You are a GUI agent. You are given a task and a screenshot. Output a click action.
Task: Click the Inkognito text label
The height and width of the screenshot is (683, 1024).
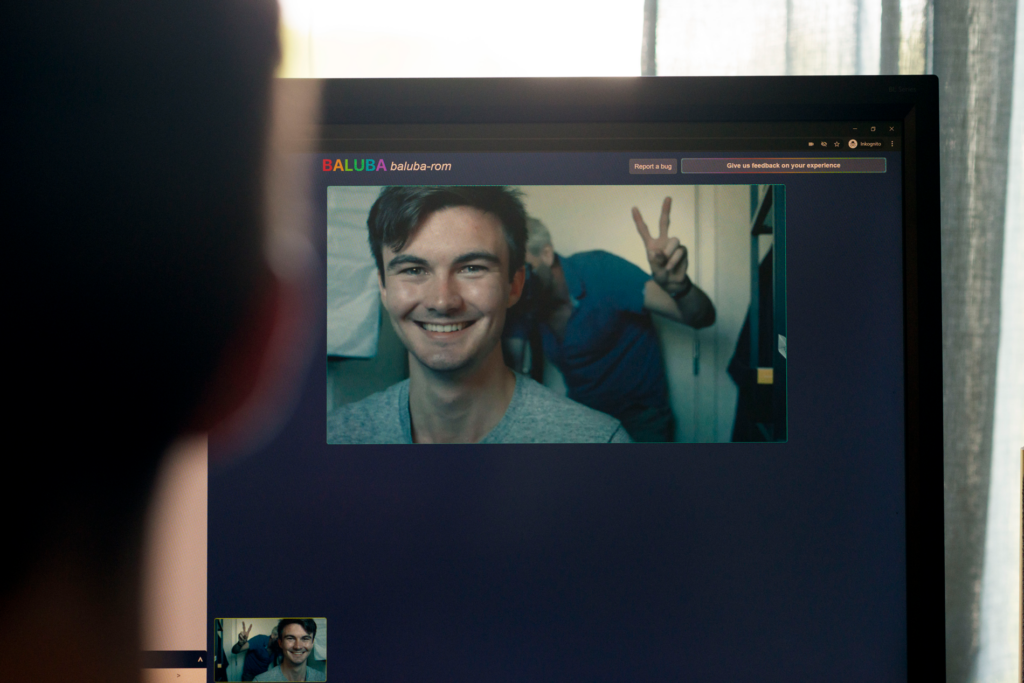871,144
